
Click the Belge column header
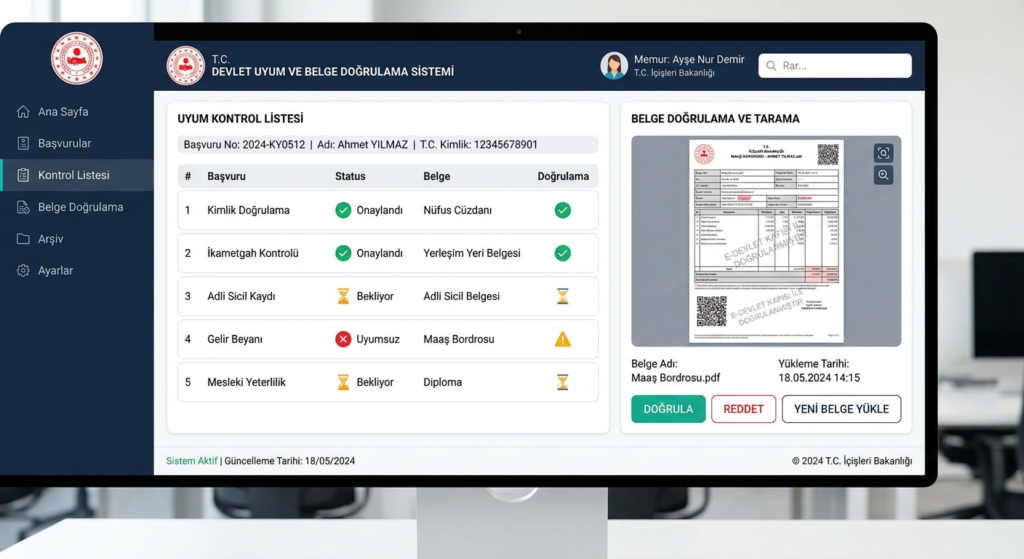(436, 176)
